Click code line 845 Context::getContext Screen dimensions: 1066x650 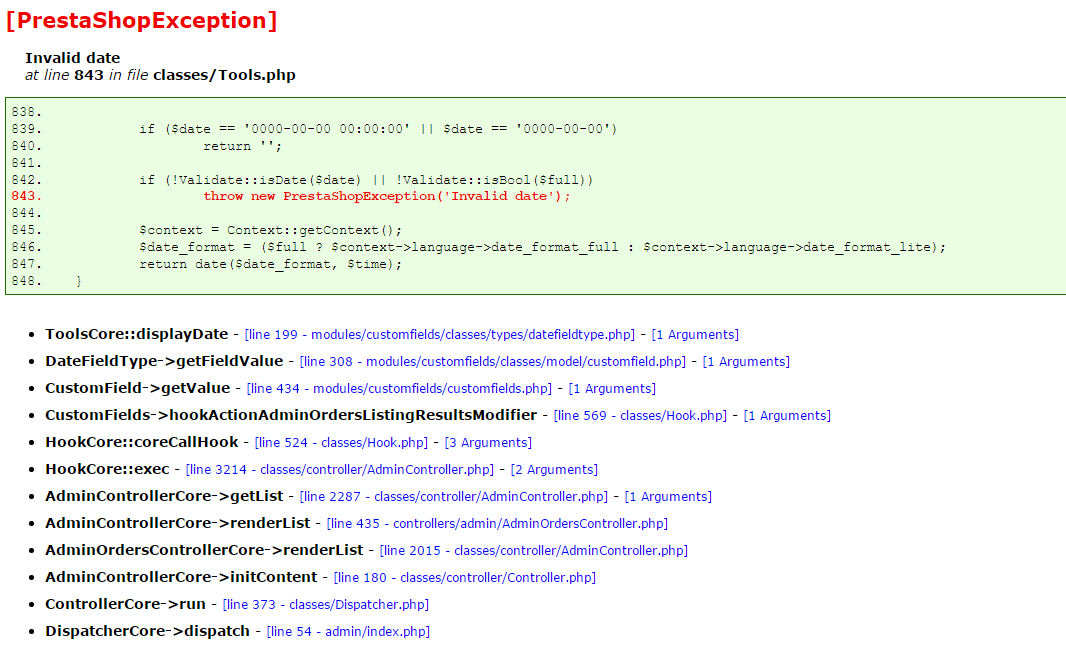[271, 230]
